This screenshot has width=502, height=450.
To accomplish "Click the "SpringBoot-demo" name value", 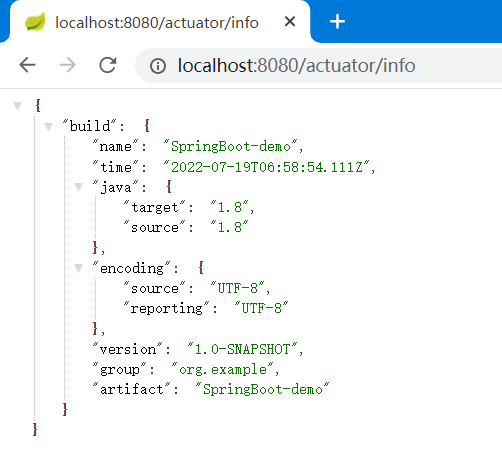I will [230, 146].
